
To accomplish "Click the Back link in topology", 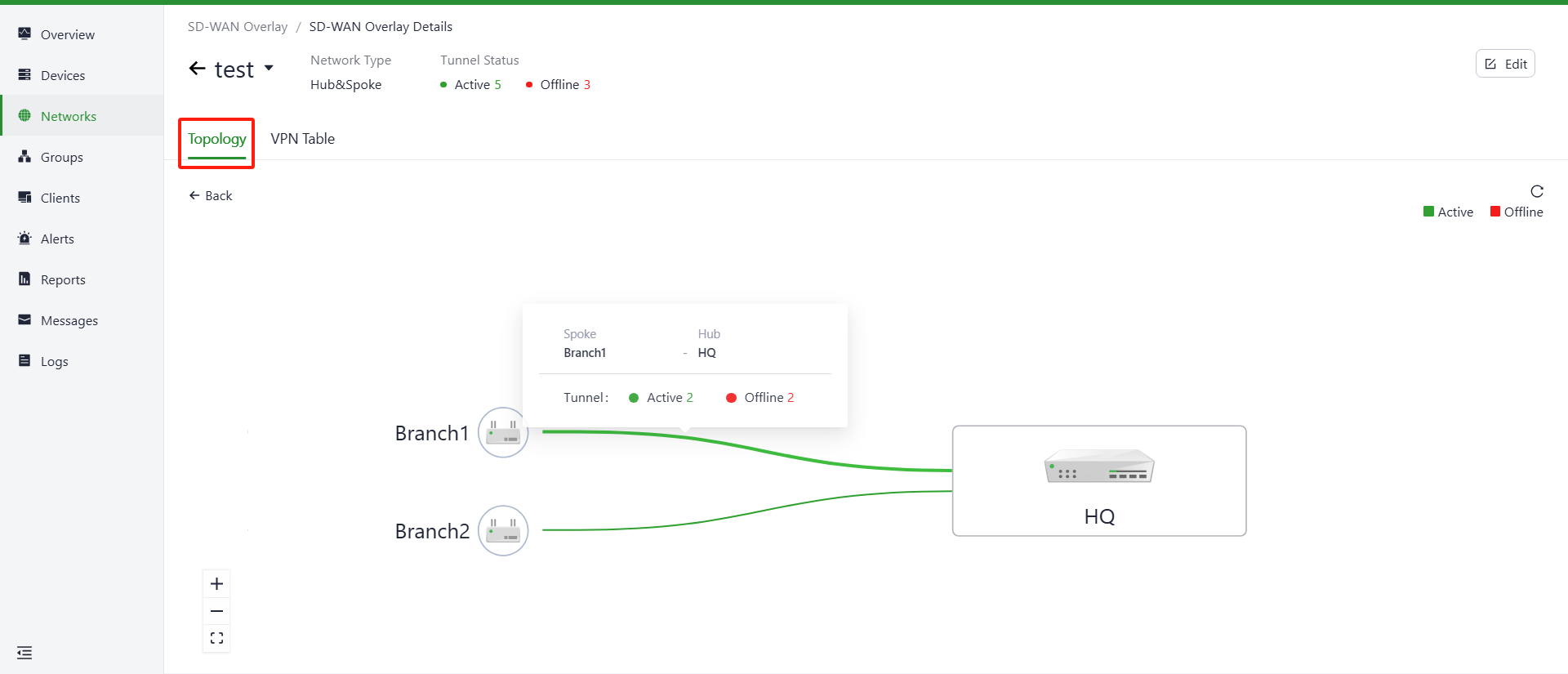I will pos(211,196).
